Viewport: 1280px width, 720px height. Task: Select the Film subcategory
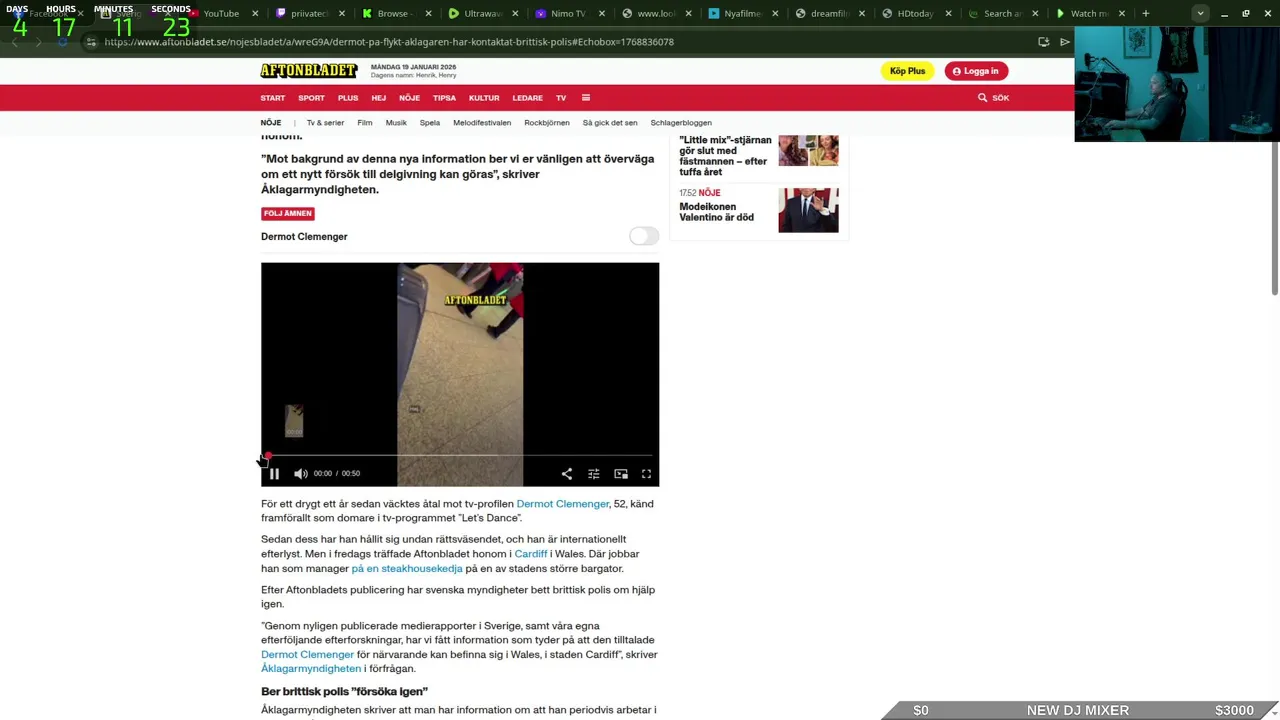click(x=365, y=123)
